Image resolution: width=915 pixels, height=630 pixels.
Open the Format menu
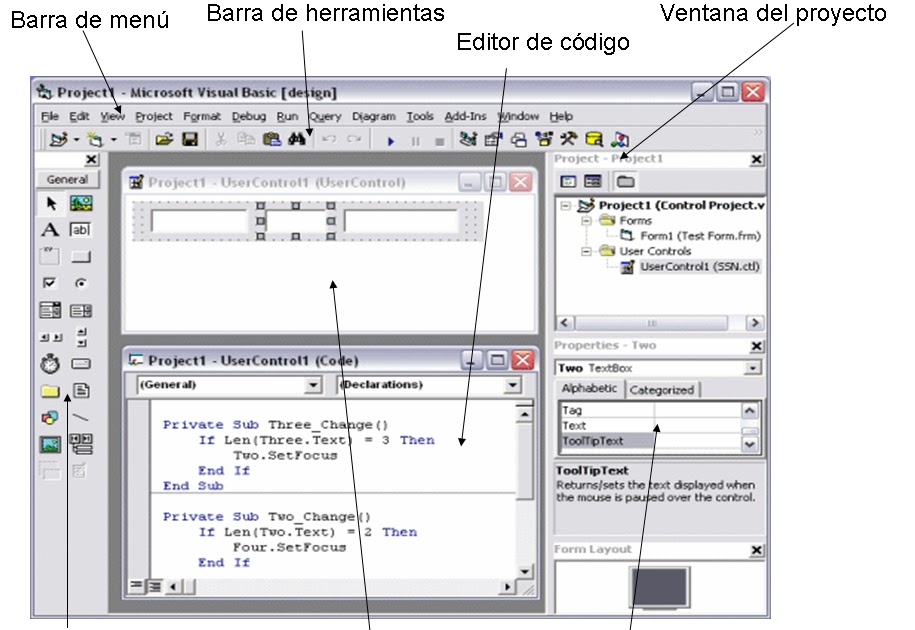[202, 116]
